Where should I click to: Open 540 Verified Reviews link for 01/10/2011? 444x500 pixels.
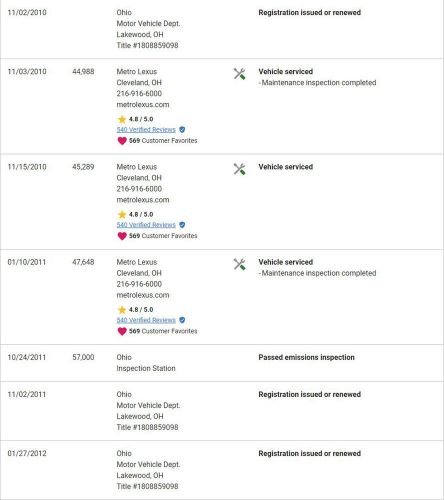pyautogui.click(x=146, y=320)
